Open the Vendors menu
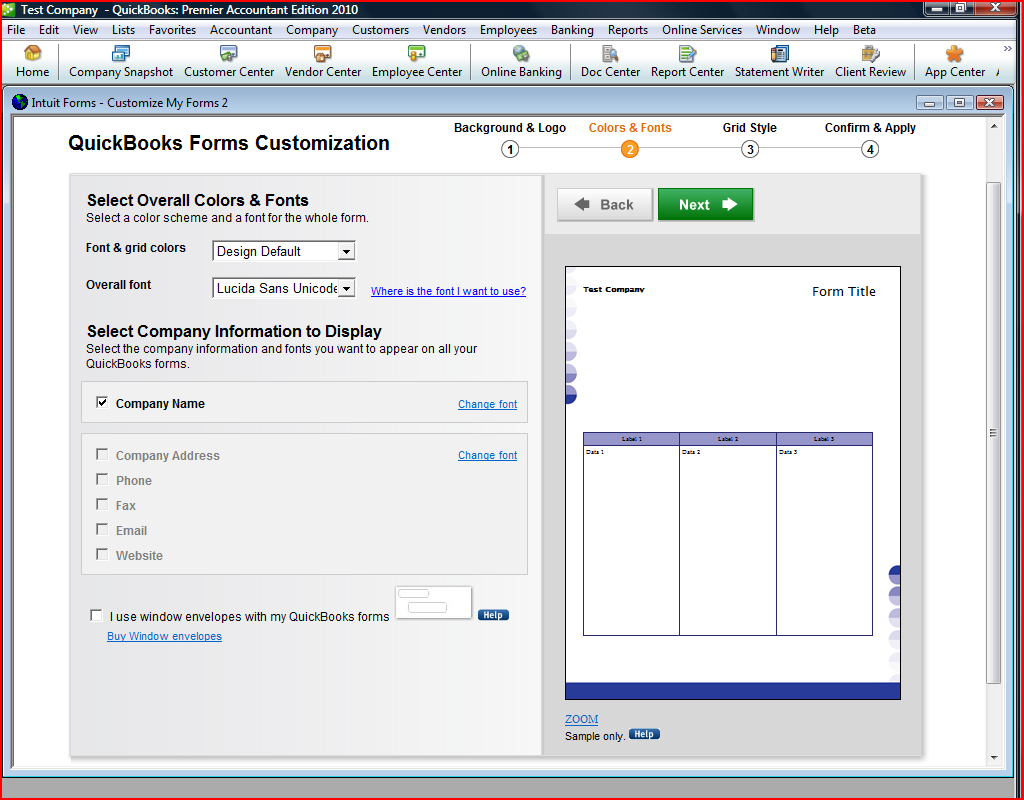Image resolution: width=1024 pixels, height=800 pixels. (x=444, y=30)
